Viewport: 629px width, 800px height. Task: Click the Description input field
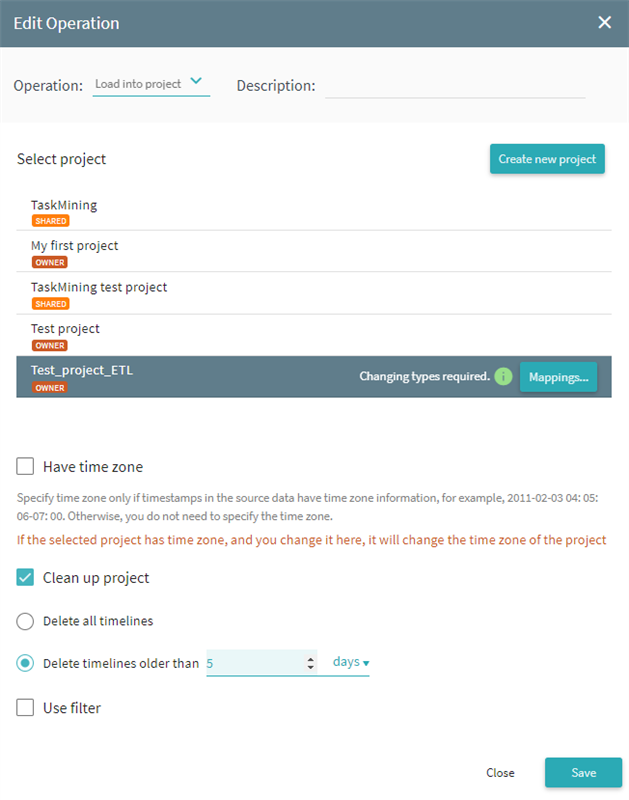click(x=455, y=86)
